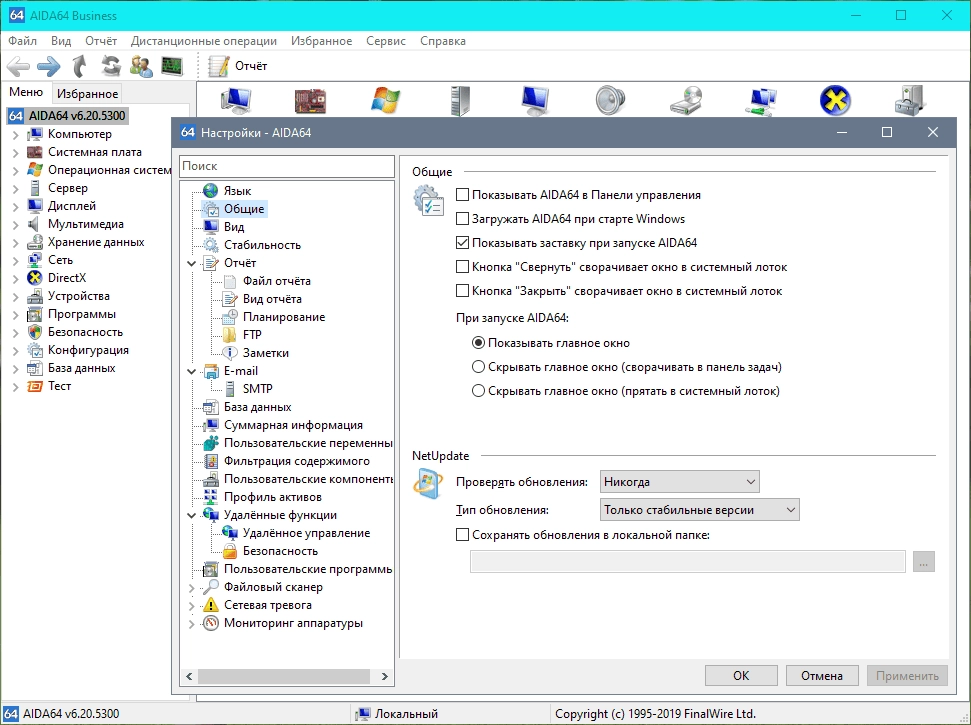Toggle Кнопка "Свернуть" сворачивает окно checkbox

462,267
